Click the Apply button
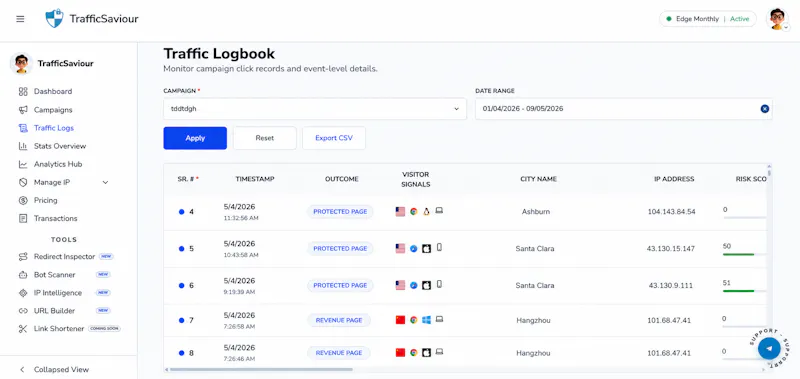Screen dimensions: 800x379 (195, 138)
